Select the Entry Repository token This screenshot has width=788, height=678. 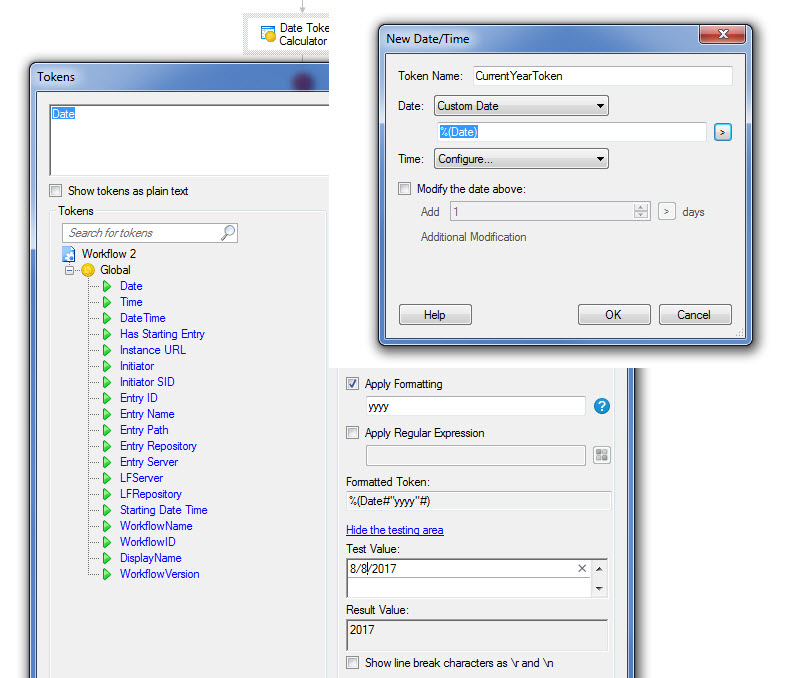coord(158,446)
